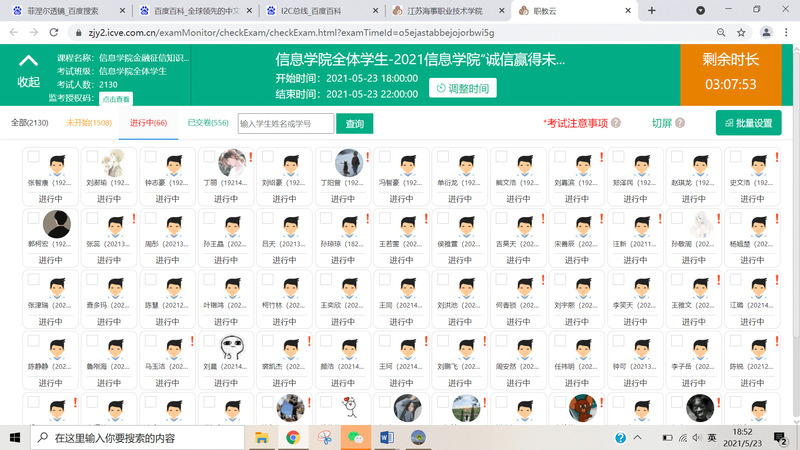Click 丁阳睿's profile photo avatar

[x=347, y=163]
